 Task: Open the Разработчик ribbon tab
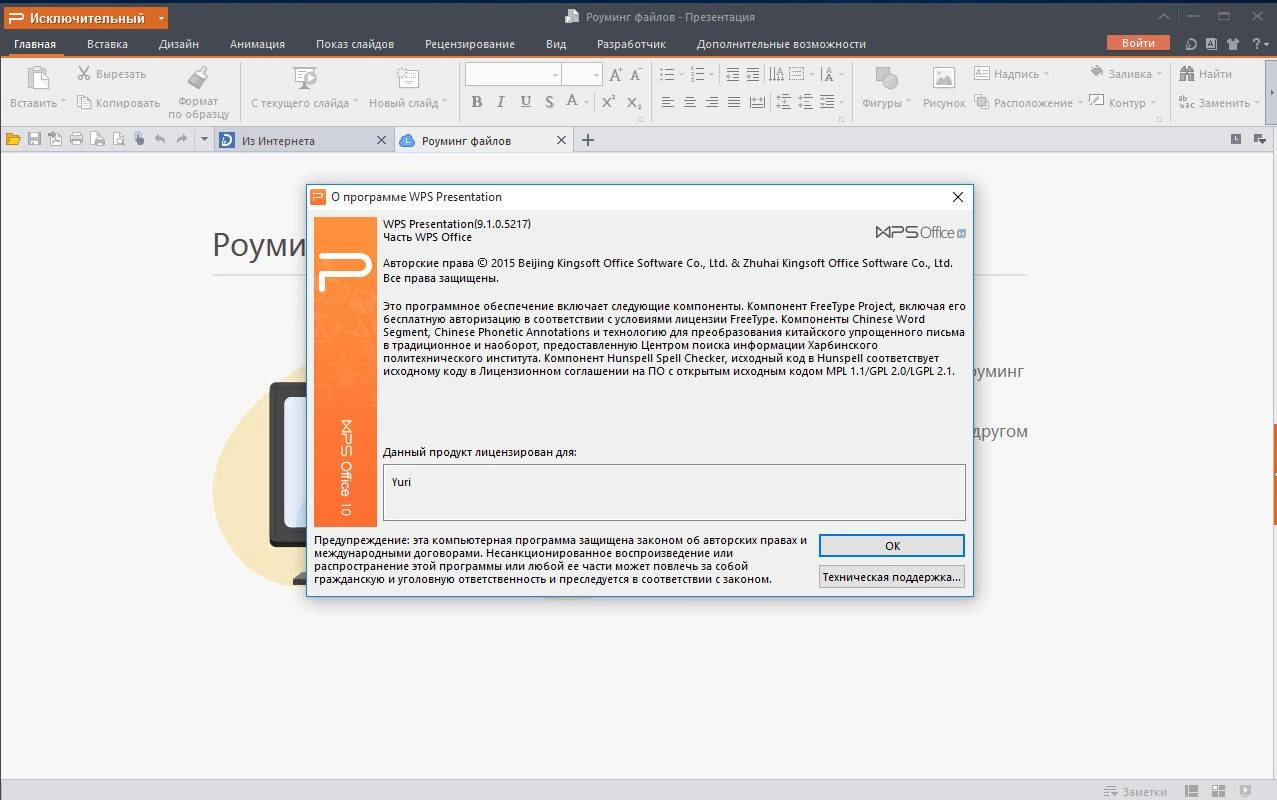(x=631, y=44)
